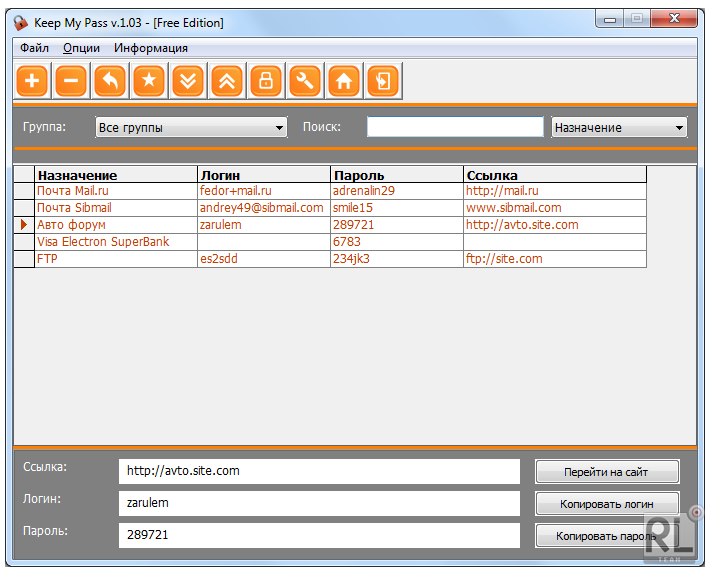Click the password cell 6783
The image size is (712, 572).
[397, 242]
